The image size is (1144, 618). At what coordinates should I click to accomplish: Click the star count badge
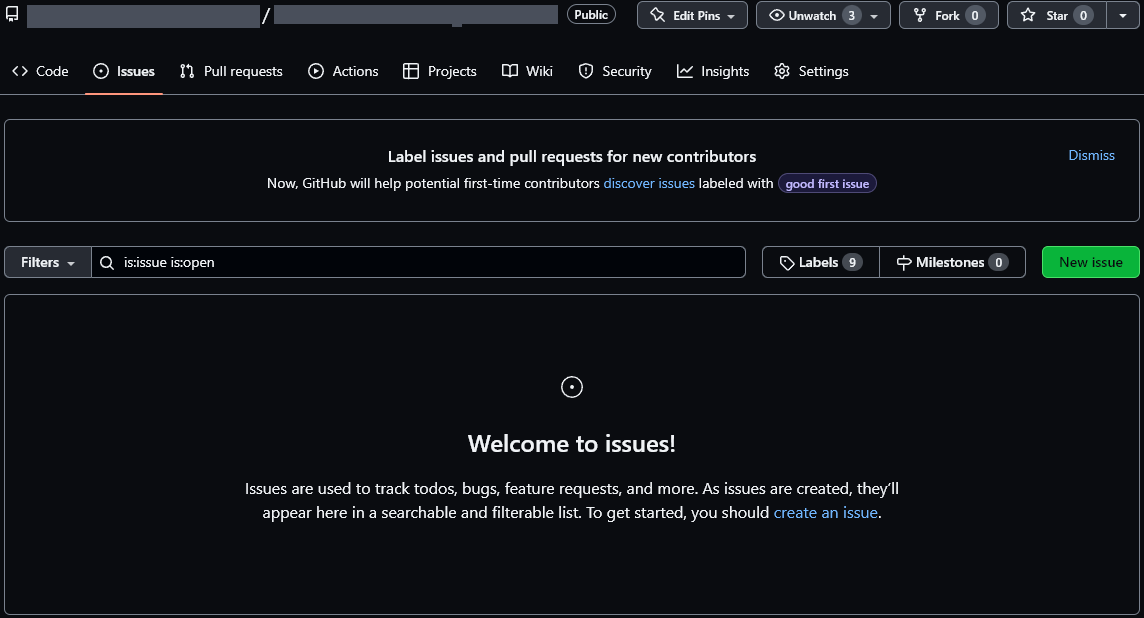(1083, 15)
